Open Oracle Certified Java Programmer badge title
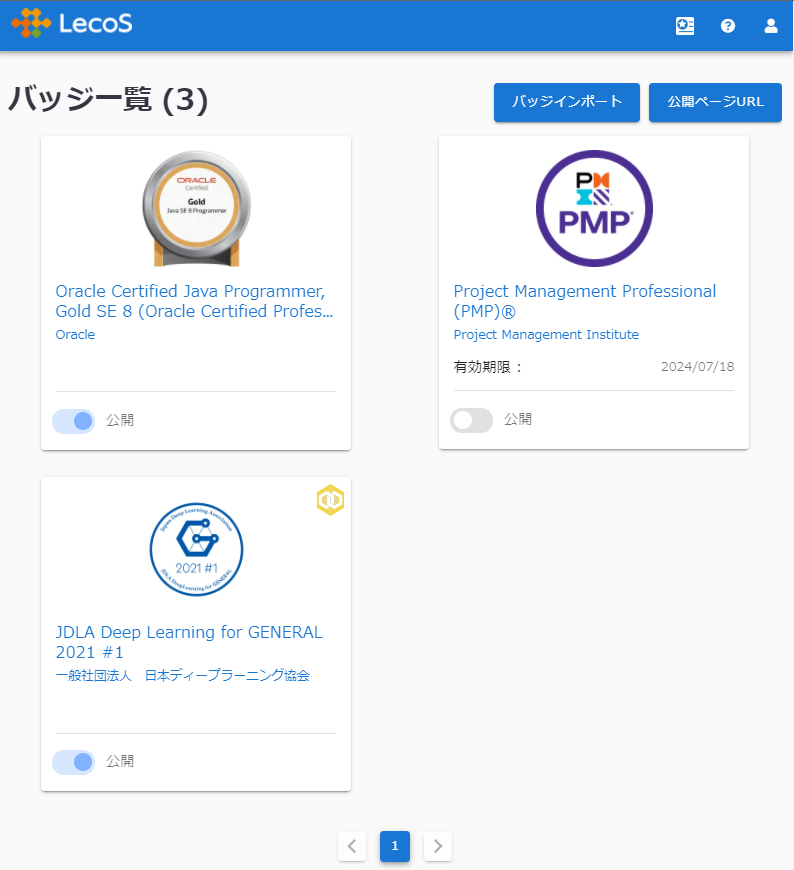This screenshot has width=794, height=870. click(194, 301)
